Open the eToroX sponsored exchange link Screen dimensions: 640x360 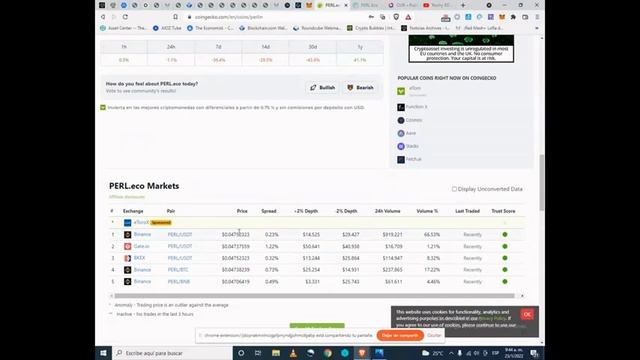tap(141, 222)
